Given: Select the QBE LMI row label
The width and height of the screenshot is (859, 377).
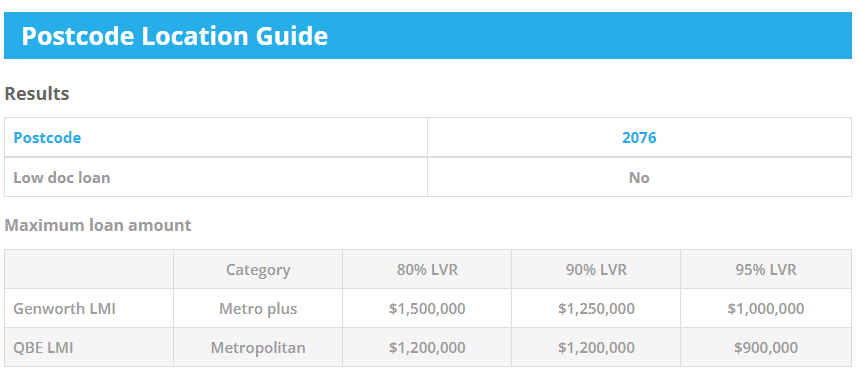Looking at the screenshot, I should [43, 347].
